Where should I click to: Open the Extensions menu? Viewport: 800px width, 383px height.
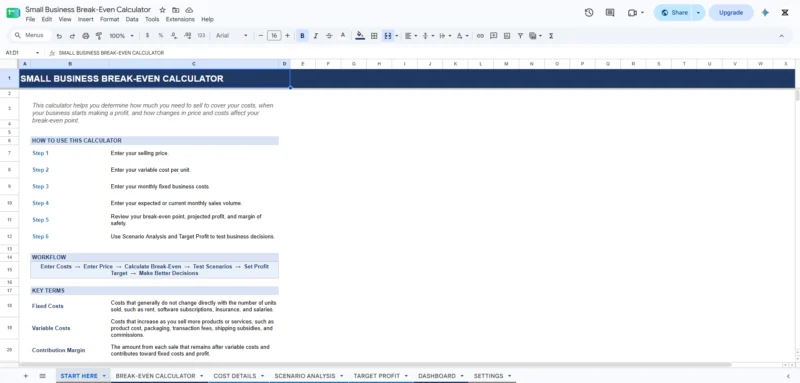pos(180,19)
